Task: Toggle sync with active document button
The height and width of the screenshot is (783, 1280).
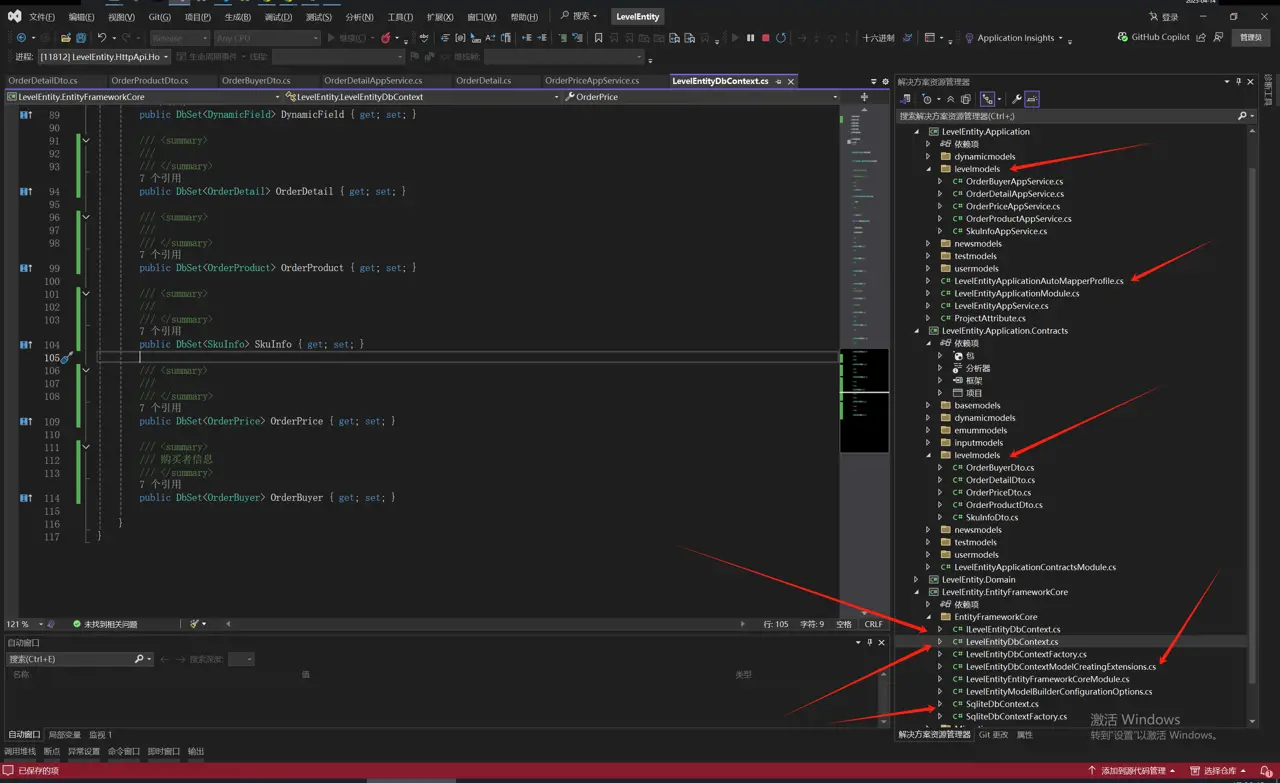Action: point(988,99)
